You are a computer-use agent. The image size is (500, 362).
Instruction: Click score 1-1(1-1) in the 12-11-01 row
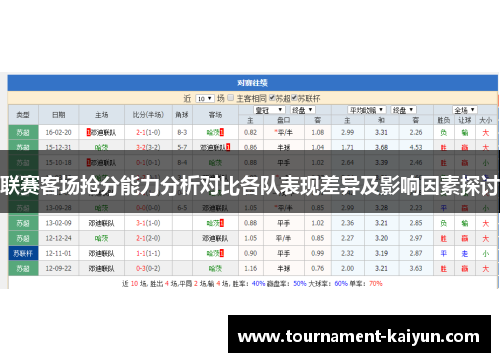[148, 253]
